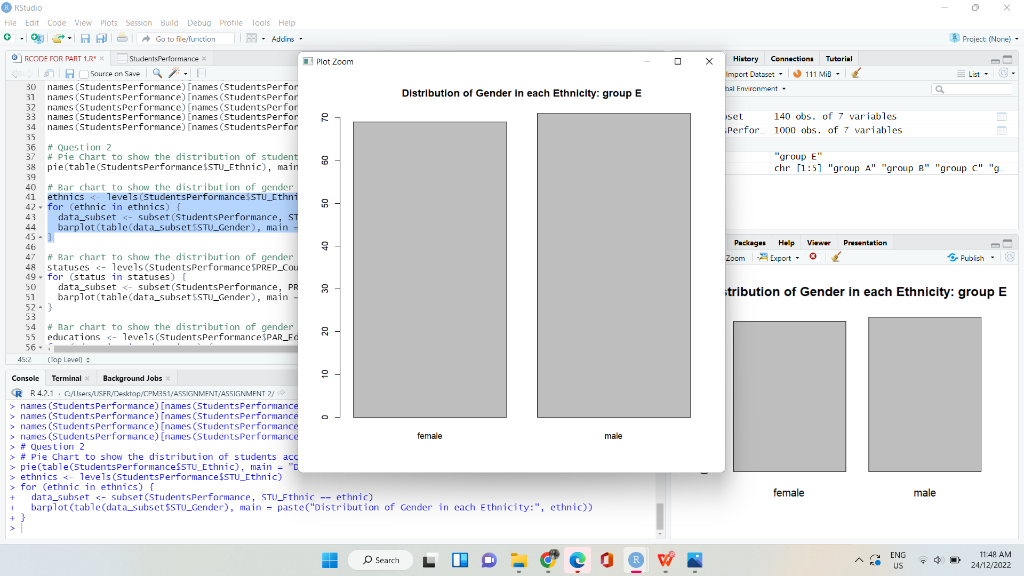
Task: Open the Session menu
Action: (x=138, y=23)
